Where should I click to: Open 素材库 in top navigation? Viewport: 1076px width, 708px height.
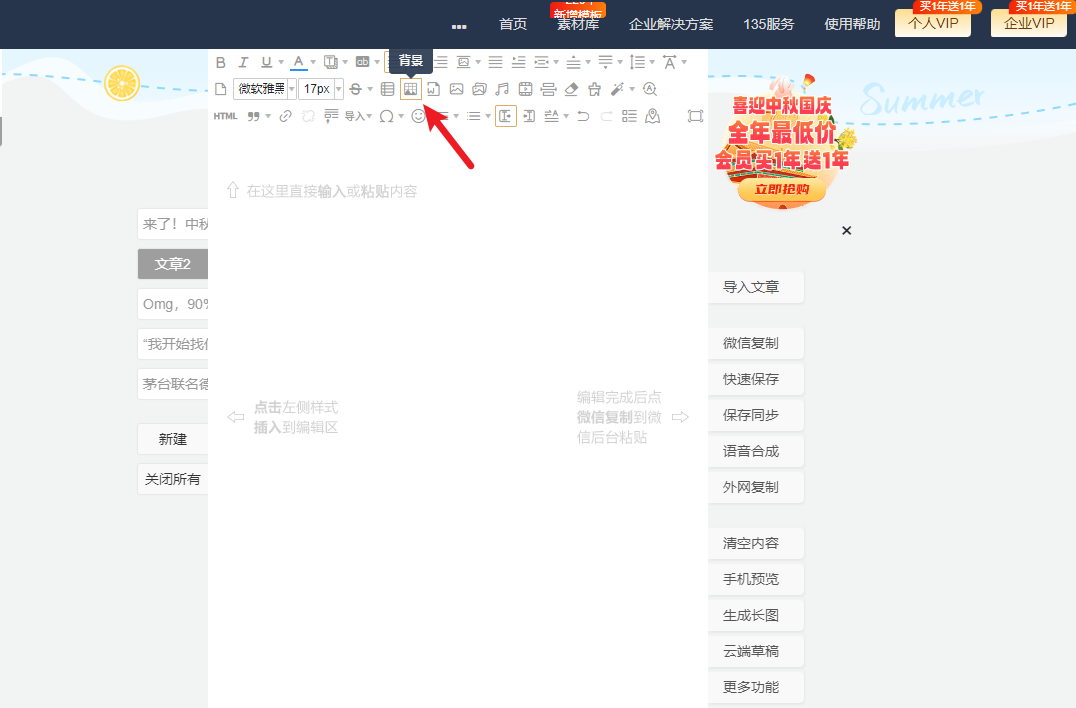coord(578,24)
